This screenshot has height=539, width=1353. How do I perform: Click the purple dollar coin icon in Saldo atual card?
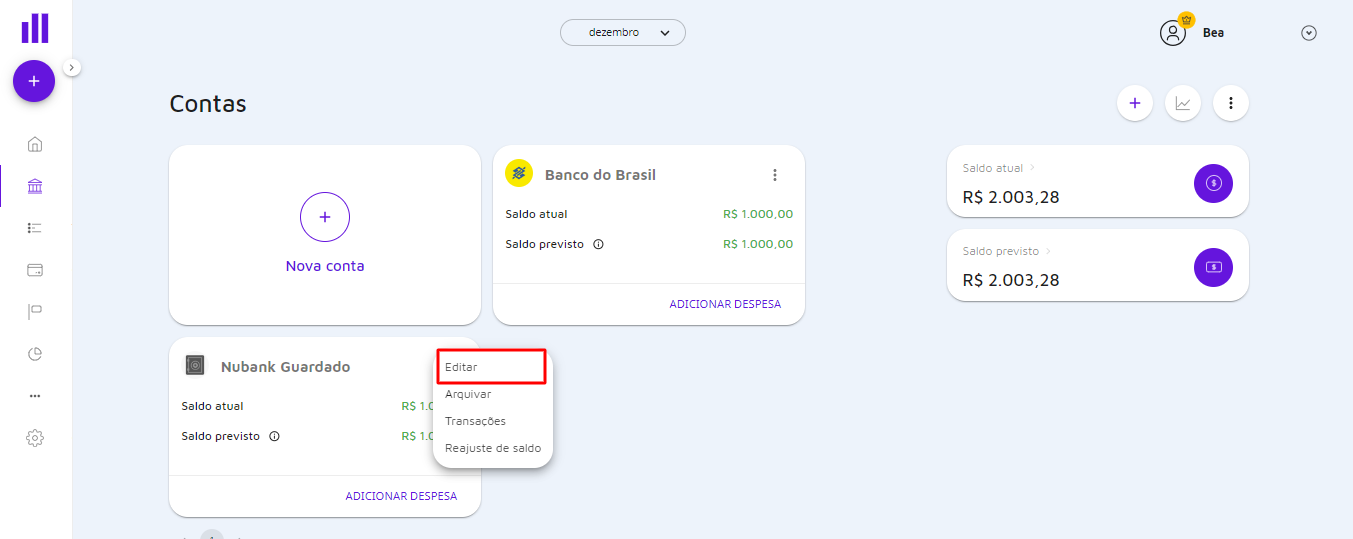click(1214, 183)
